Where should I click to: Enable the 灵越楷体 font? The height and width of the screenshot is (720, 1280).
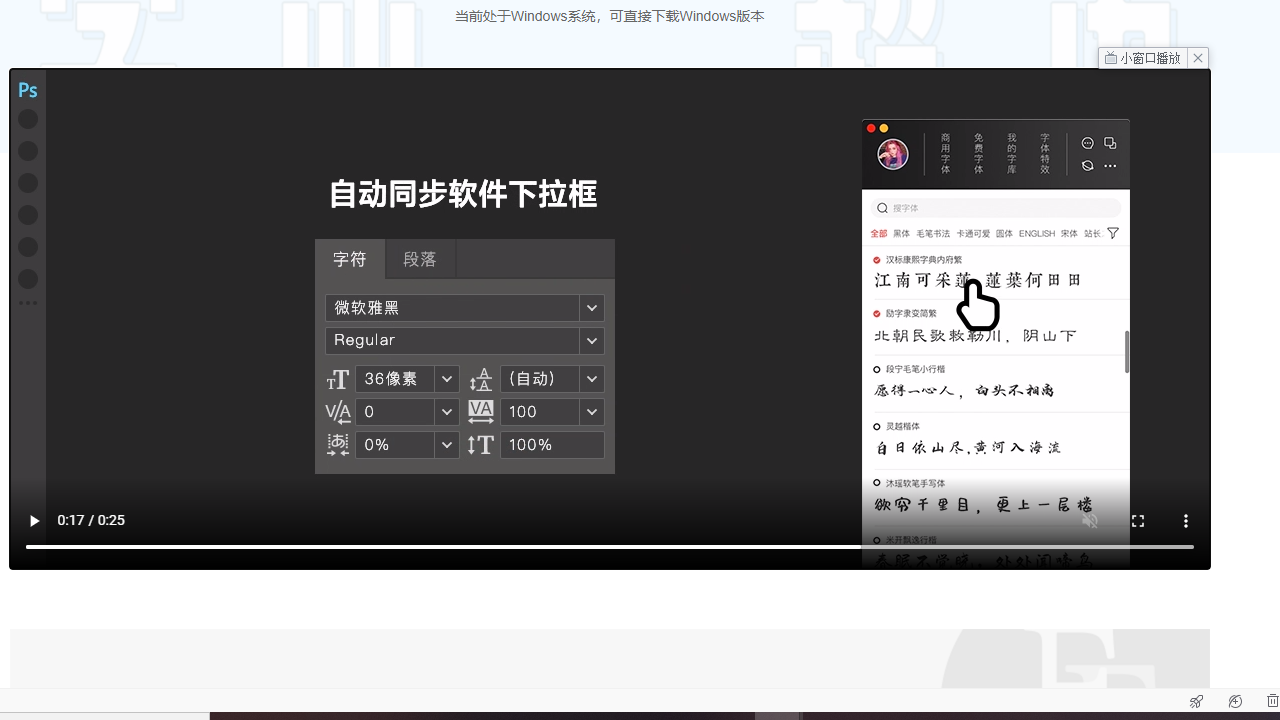(x=876, y=425)
